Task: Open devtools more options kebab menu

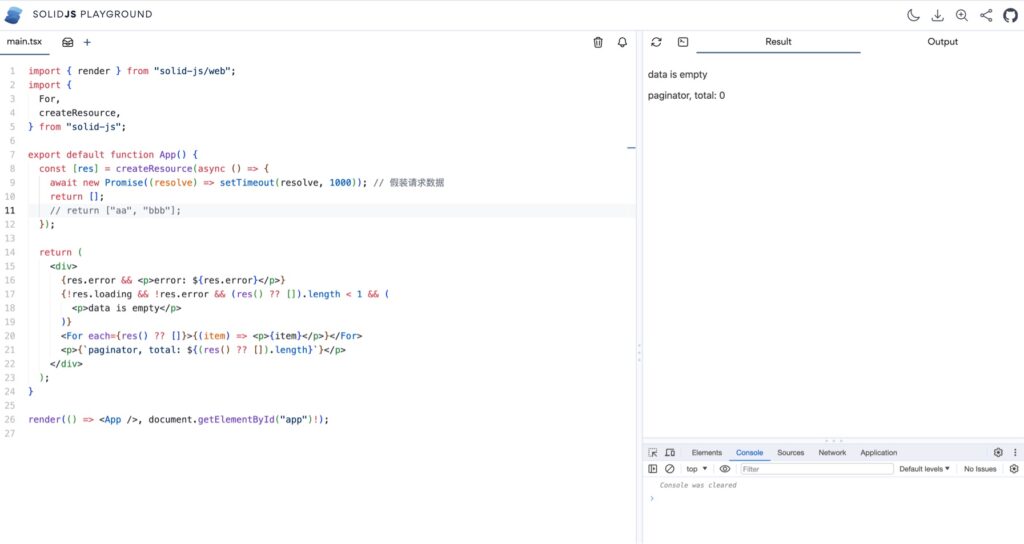Action: pos(1015,453)
